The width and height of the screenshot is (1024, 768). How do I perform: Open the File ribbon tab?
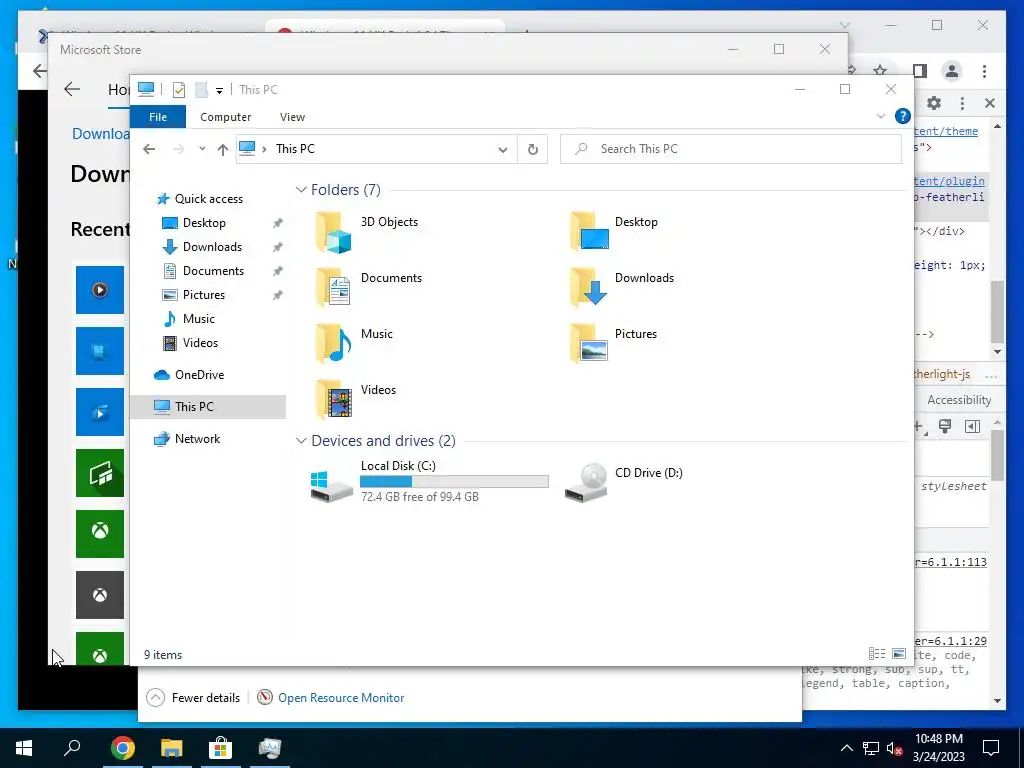click(158, 117)
